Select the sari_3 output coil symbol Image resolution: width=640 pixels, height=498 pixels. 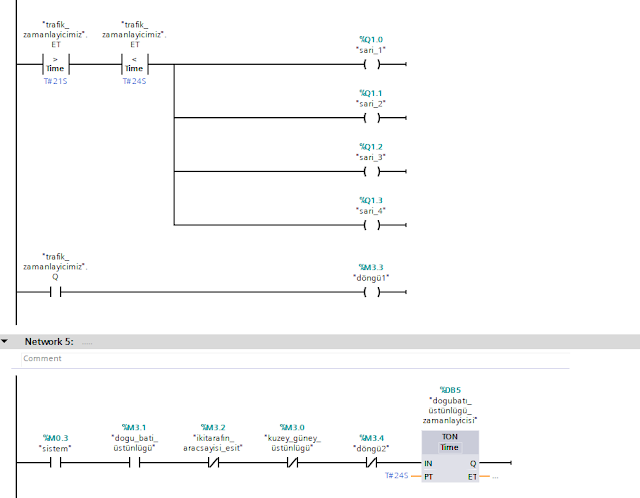371,171
